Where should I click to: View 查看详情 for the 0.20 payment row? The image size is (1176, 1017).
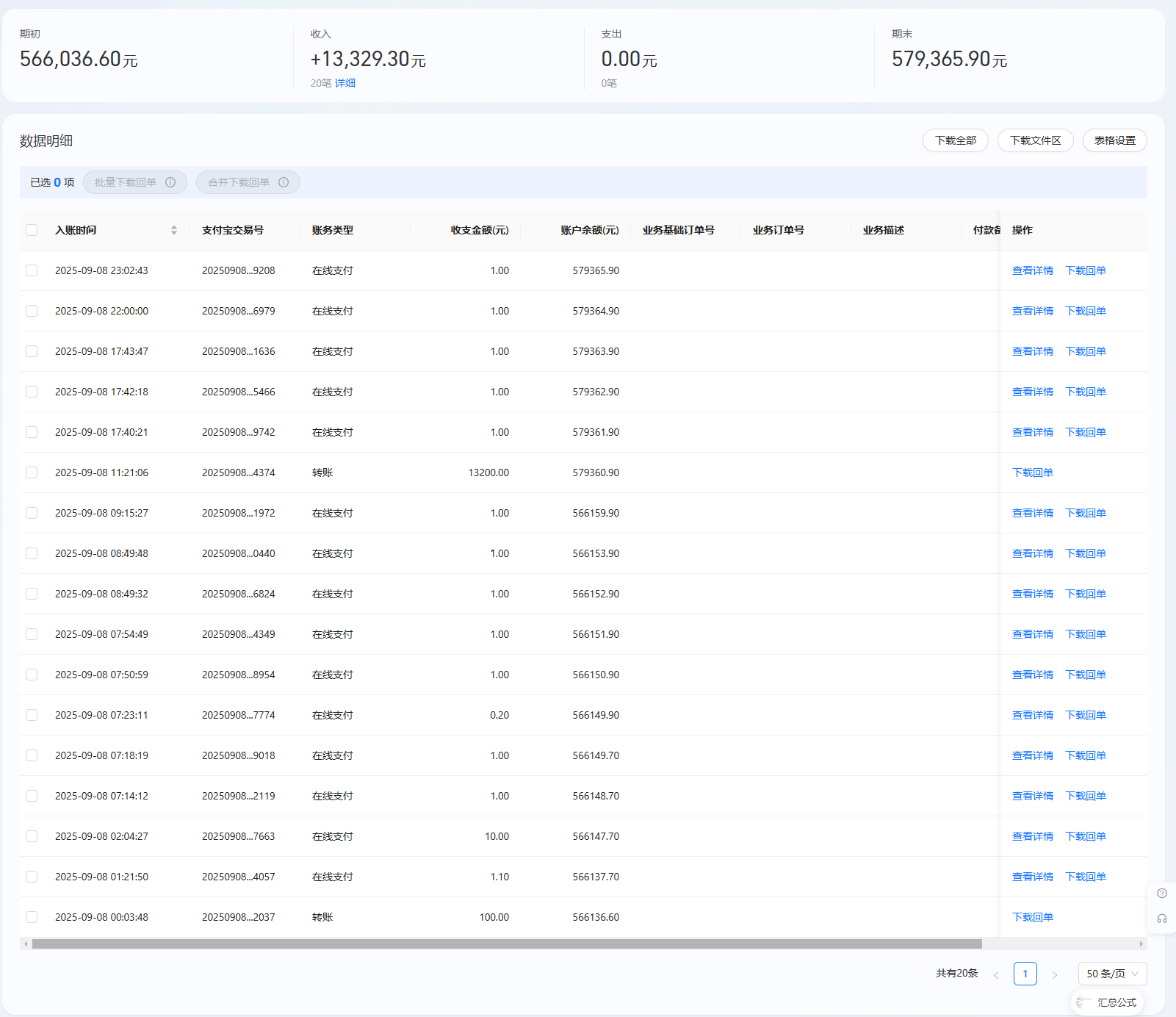click(1032, 715)
